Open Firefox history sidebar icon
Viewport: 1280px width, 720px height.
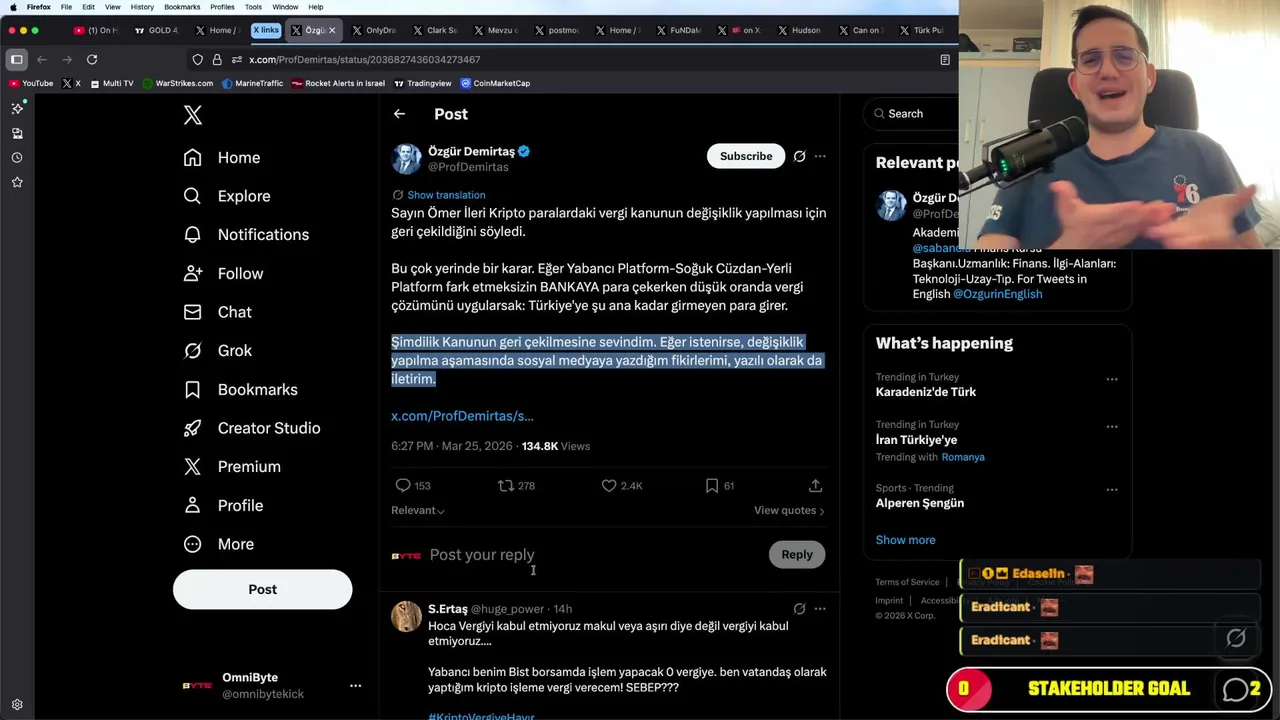tap(17, 158)
